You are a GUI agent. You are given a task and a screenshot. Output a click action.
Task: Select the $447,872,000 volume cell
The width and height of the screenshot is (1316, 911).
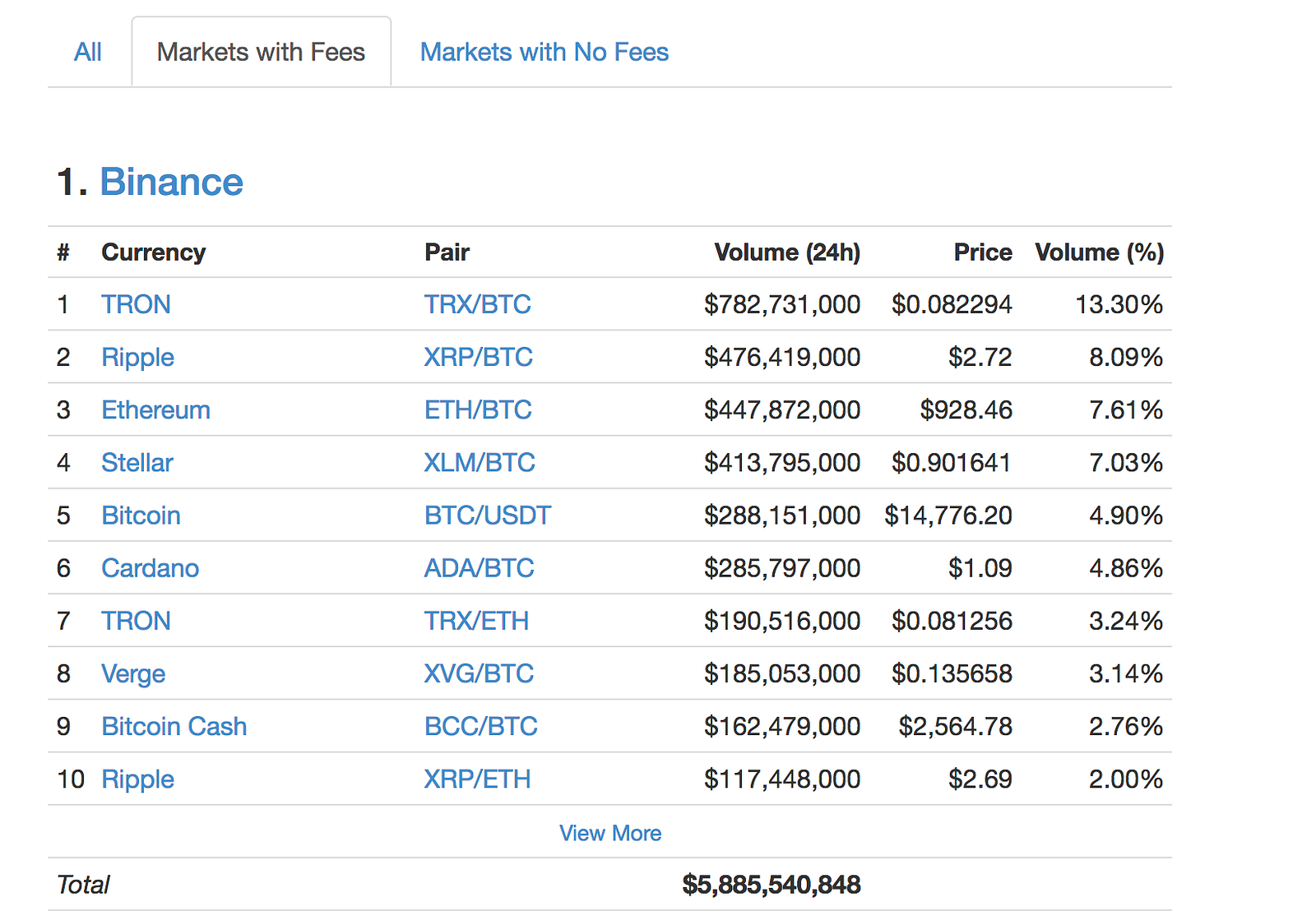(x=782, y=409)
